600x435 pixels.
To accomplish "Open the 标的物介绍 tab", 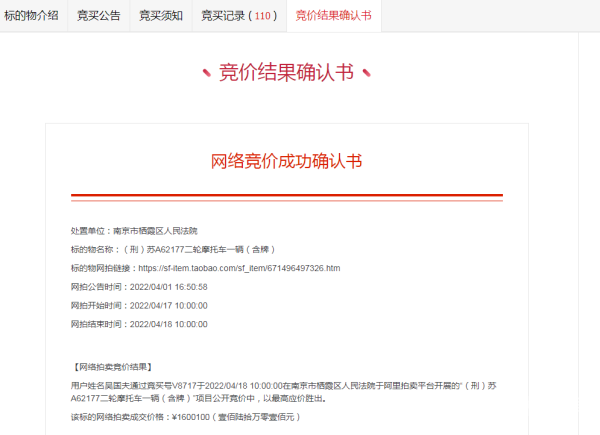I will coord(32,16).
